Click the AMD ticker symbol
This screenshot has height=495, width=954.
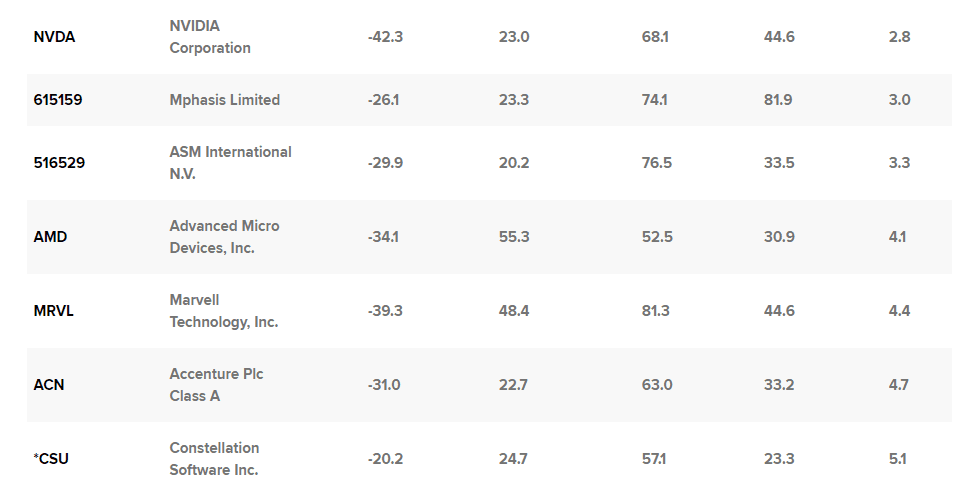coord(50,237)
